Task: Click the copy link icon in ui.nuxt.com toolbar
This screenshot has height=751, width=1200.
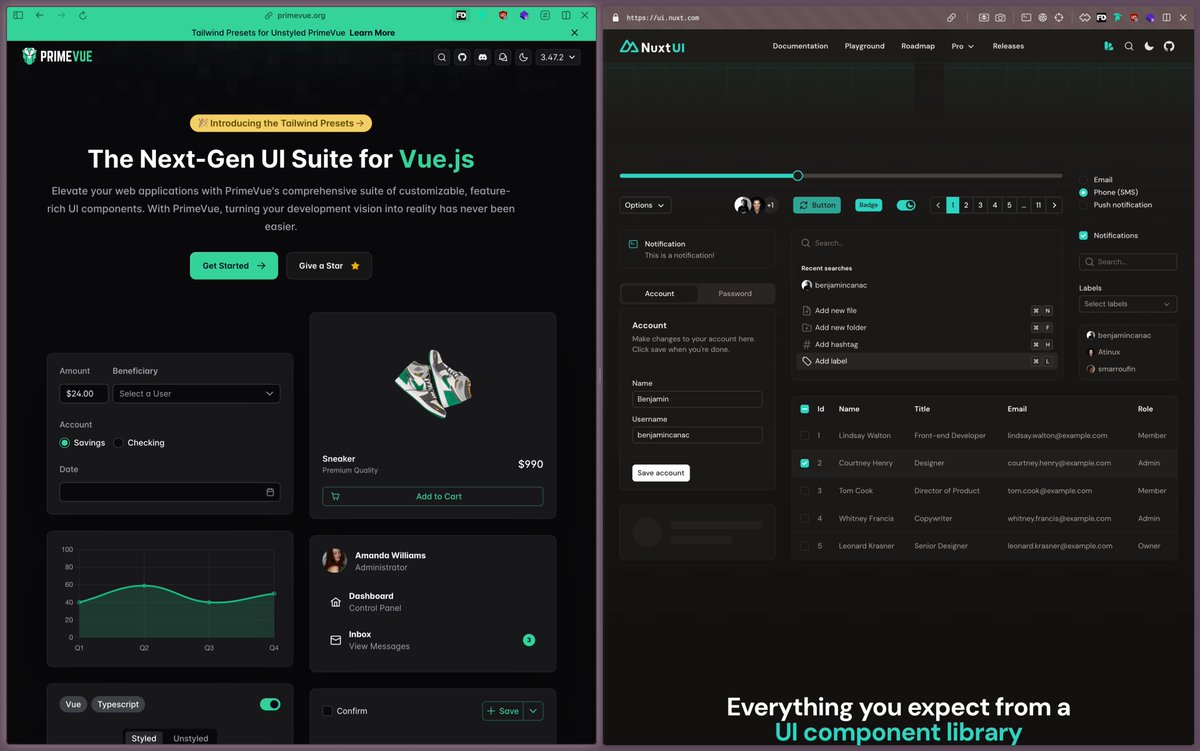Action: (951, 17)
